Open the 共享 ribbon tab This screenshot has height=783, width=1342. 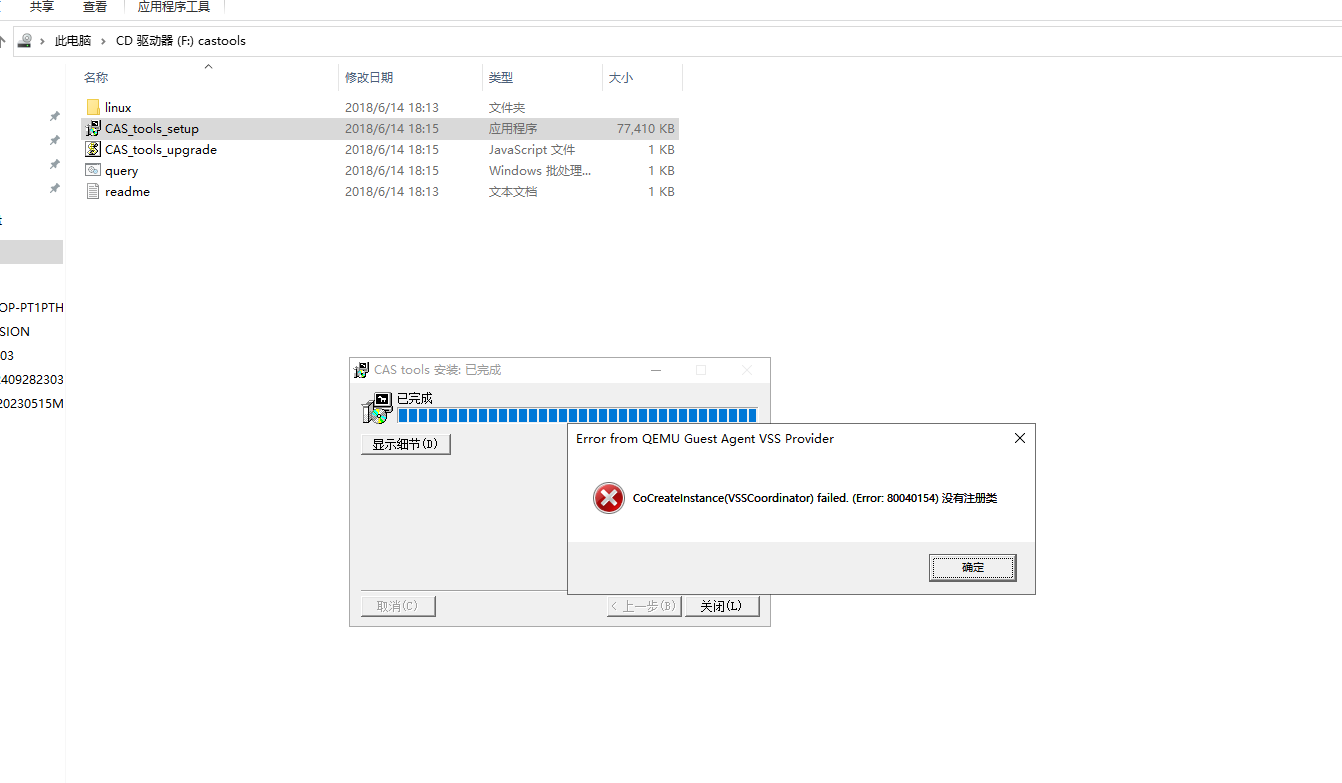[42, 7]
